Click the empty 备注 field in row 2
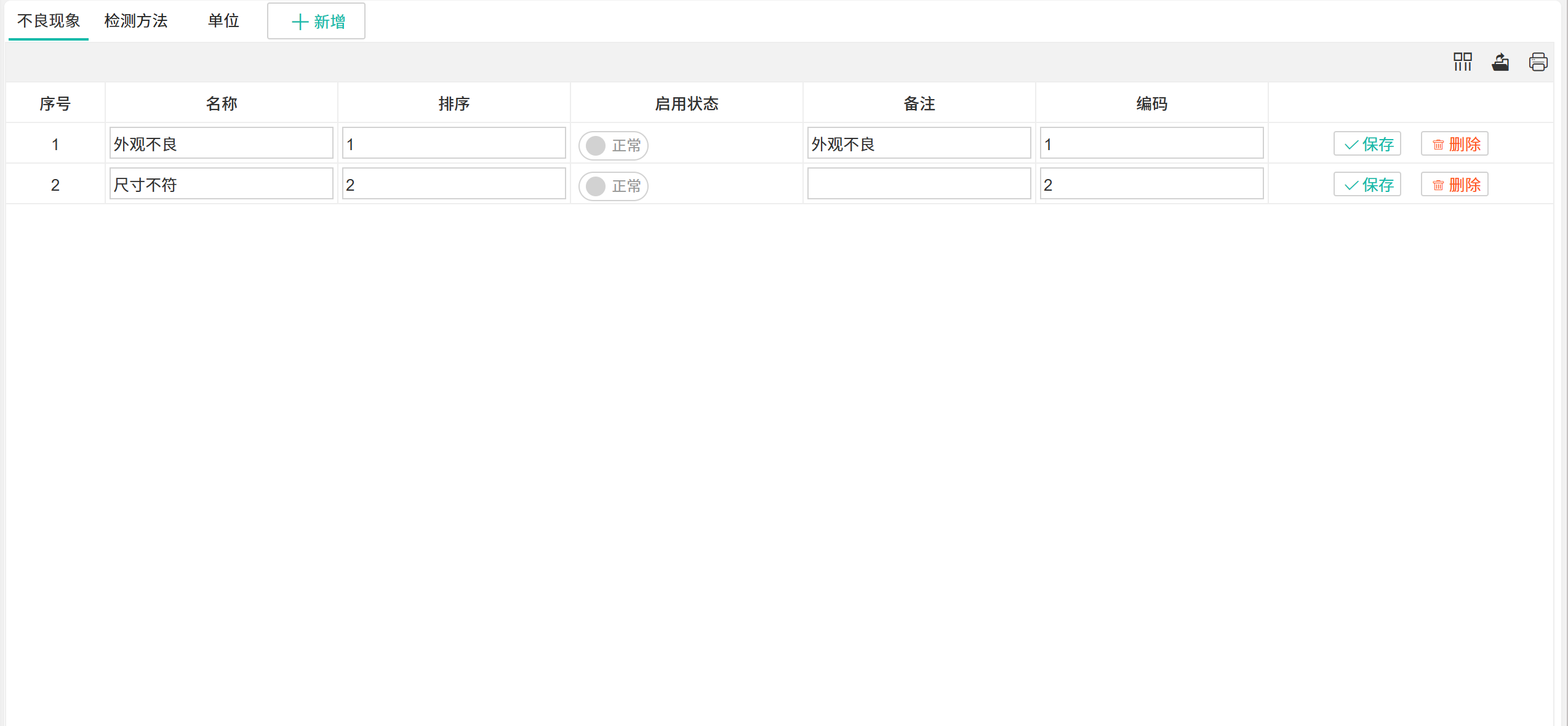This screenshot has height=726, width=1568. tap(919, 184)
